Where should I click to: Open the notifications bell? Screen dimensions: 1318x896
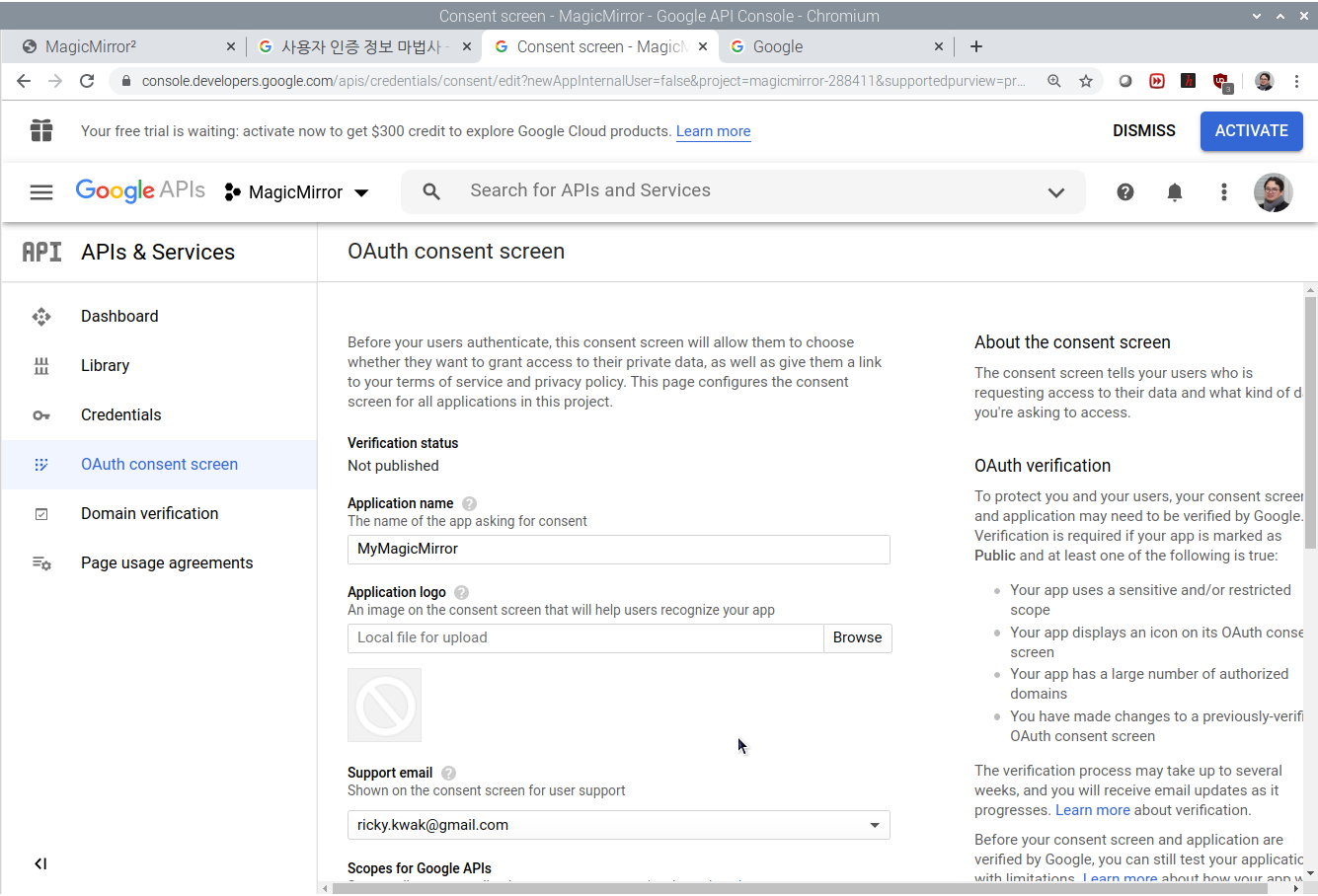click(x=1175, y=192)
